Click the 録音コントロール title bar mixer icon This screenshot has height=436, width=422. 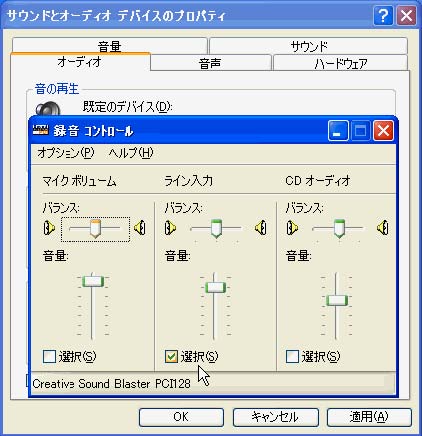(x=41, y=130)
